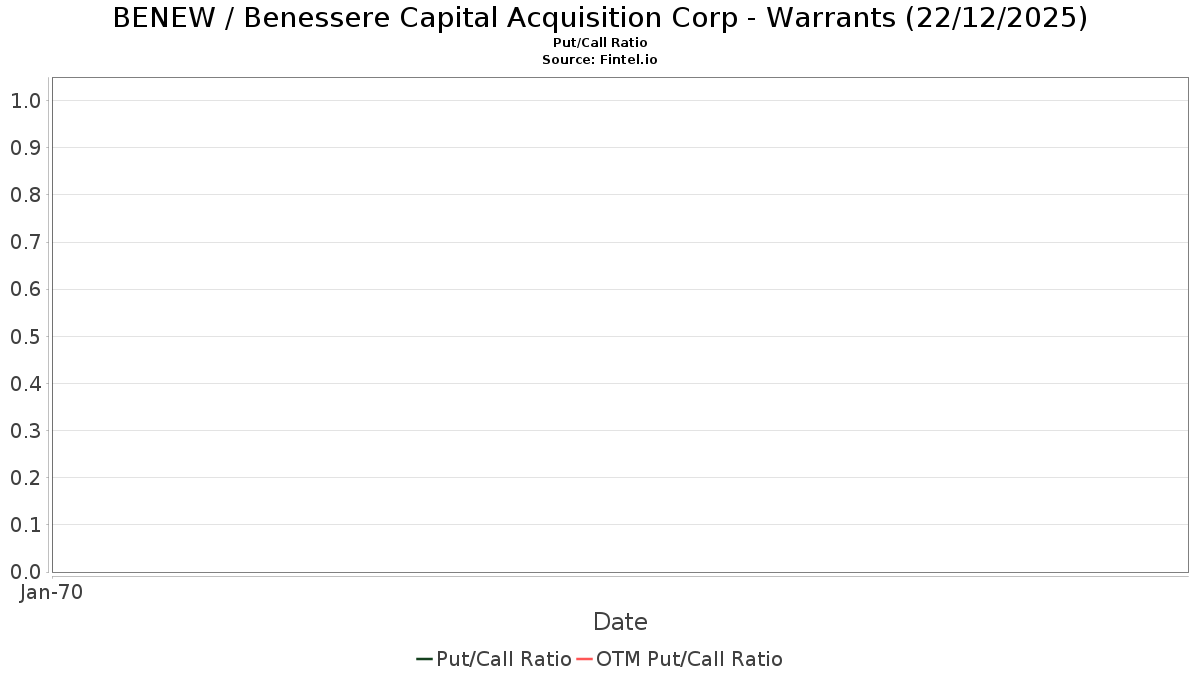The height and width of the screenshot is (675, 1200).
Task: Click the red OTM legend line marker
Action: (585, 659)
